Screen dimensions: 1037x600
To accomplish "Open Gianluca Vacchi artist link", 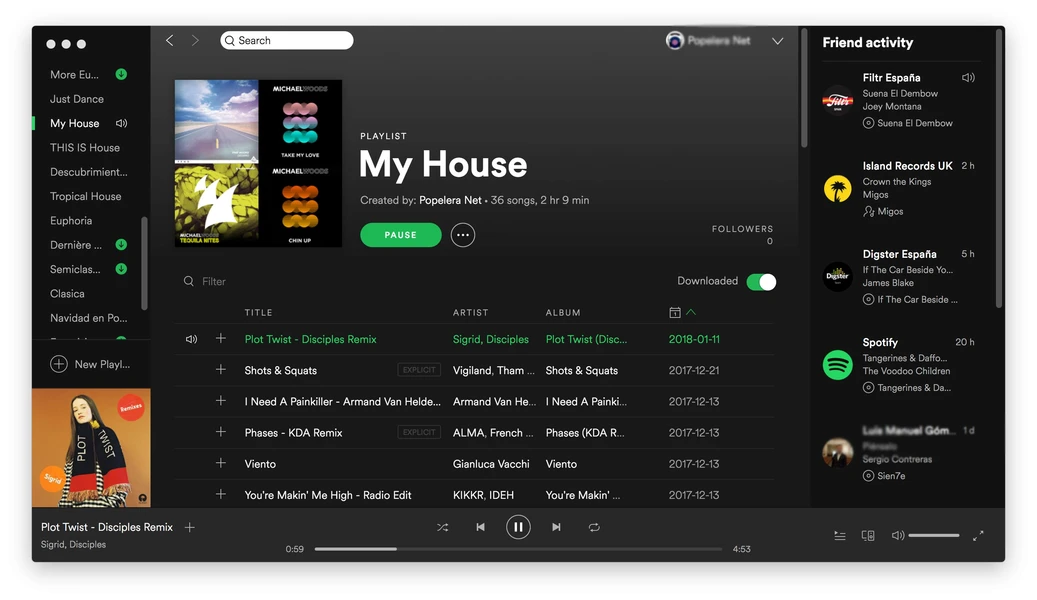I will click(491, 464).
